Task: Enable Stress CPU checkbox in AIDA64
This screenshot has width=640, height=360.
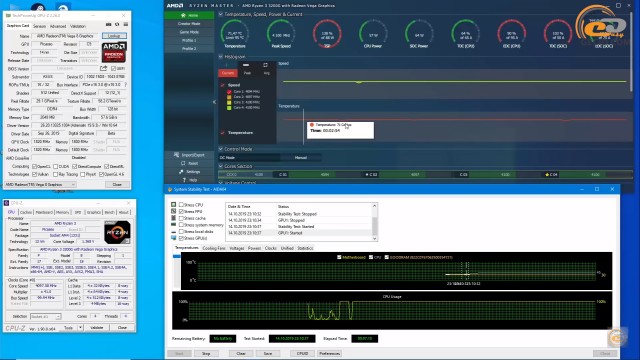Action: [x=181, y=205]
